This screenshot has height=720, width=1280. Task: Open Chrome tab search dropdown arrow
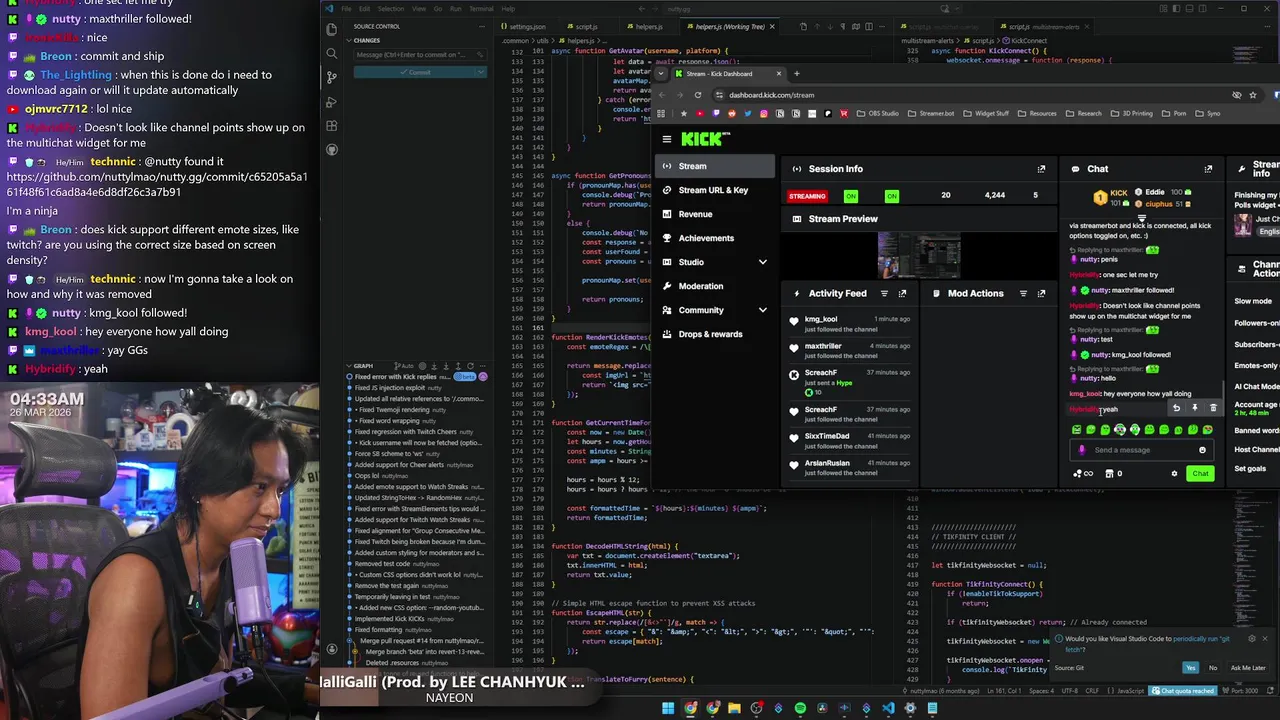[x=663, y=73]
